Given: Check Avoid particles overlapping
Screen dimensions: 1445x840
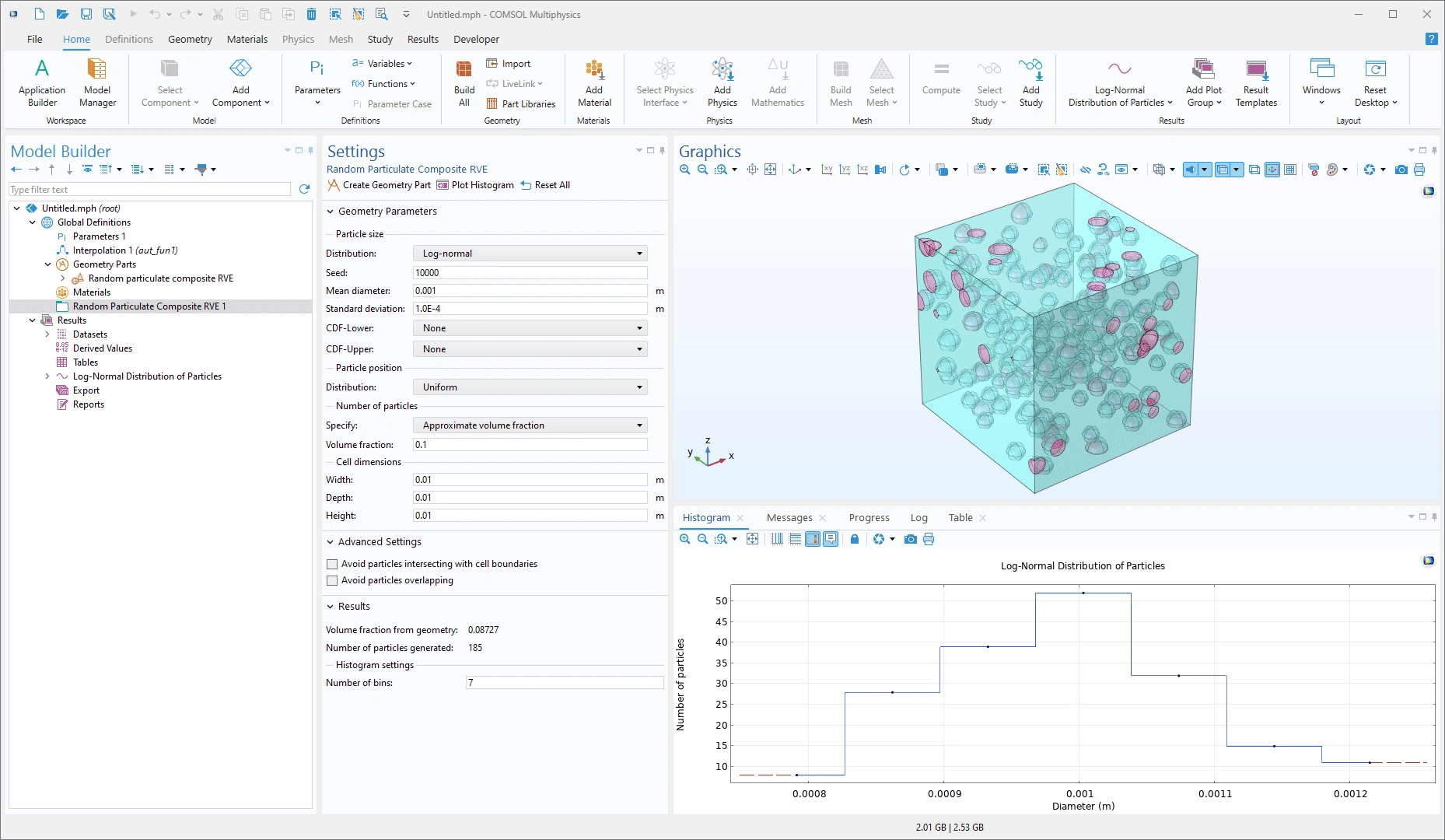Looking at the screenshot, I should 333,580.
